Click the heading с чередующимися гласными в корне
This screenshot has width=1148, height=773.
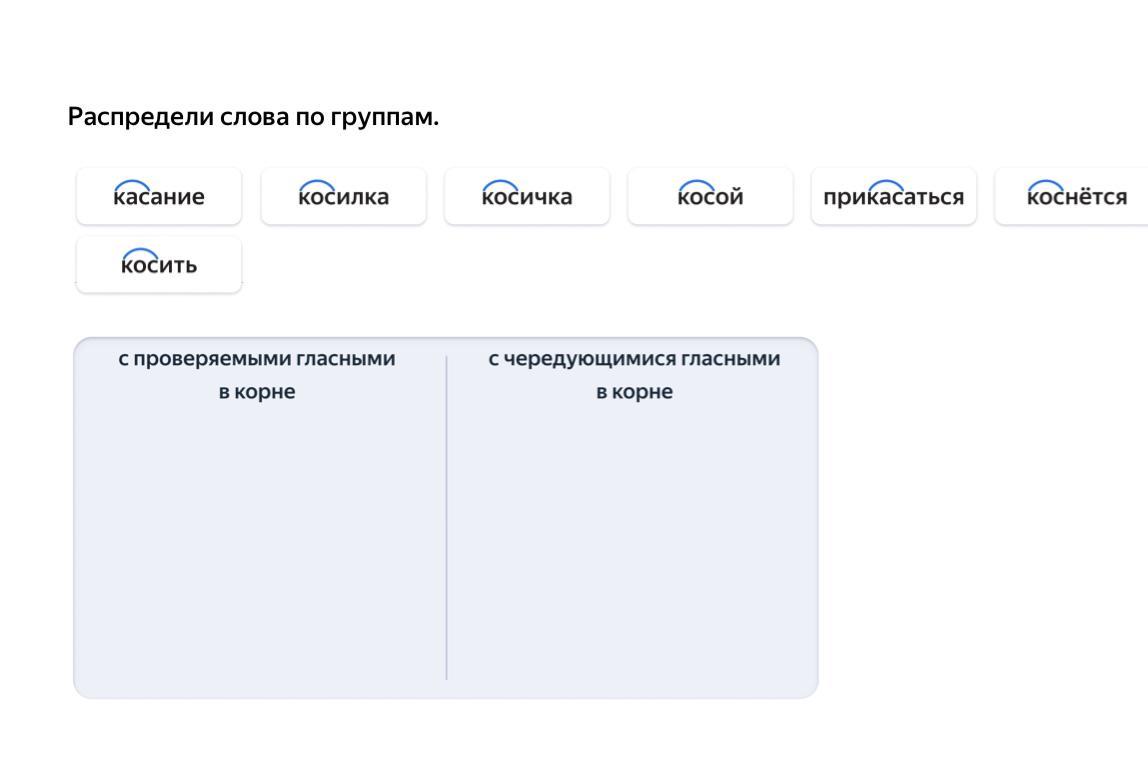(634, 375)
